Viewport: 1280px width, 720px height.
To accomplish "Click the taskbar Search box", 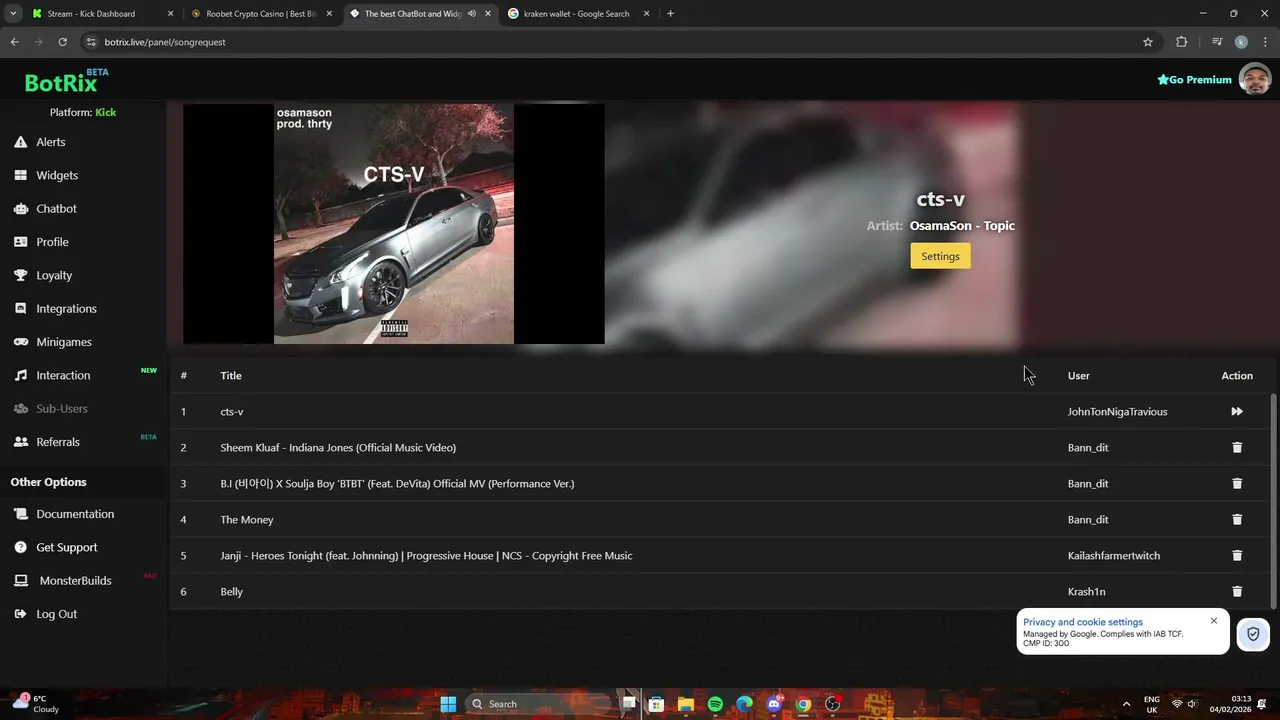I will pos(540,704).
